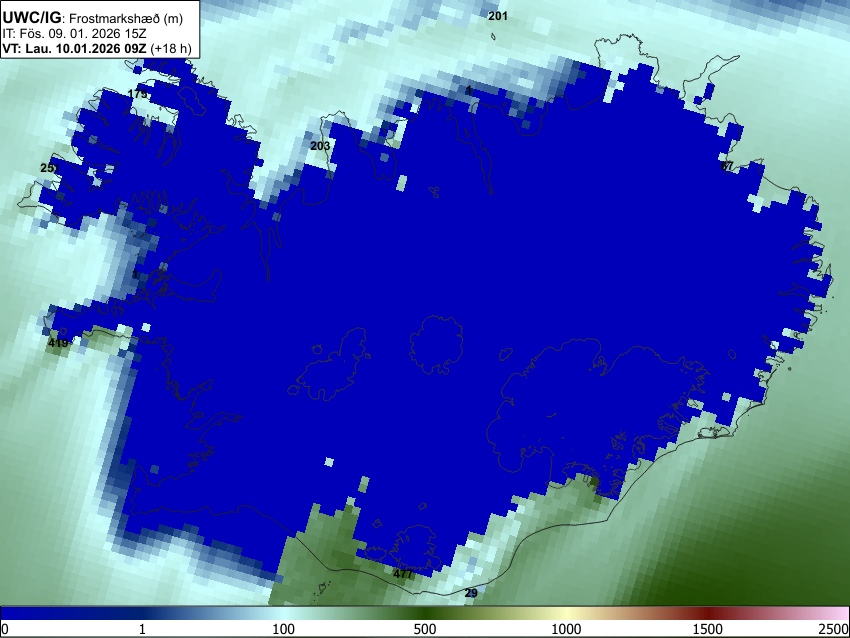Click the frost-level colour scale bar
850x638 pixels.
pyautogui.click(x=425, y=613)
